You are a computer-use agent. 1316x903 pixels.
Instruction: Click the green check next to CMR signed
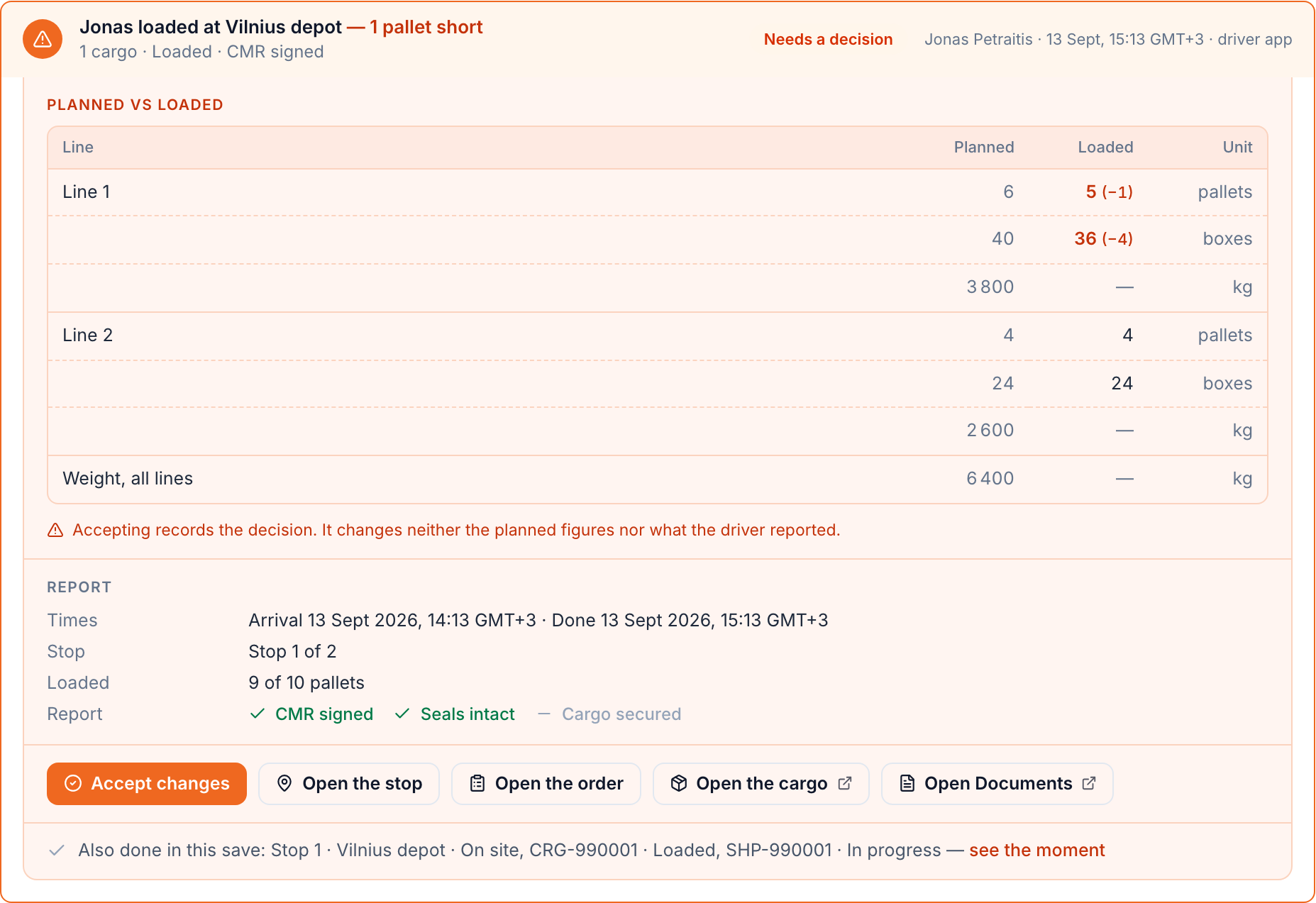tap(258, 714)
